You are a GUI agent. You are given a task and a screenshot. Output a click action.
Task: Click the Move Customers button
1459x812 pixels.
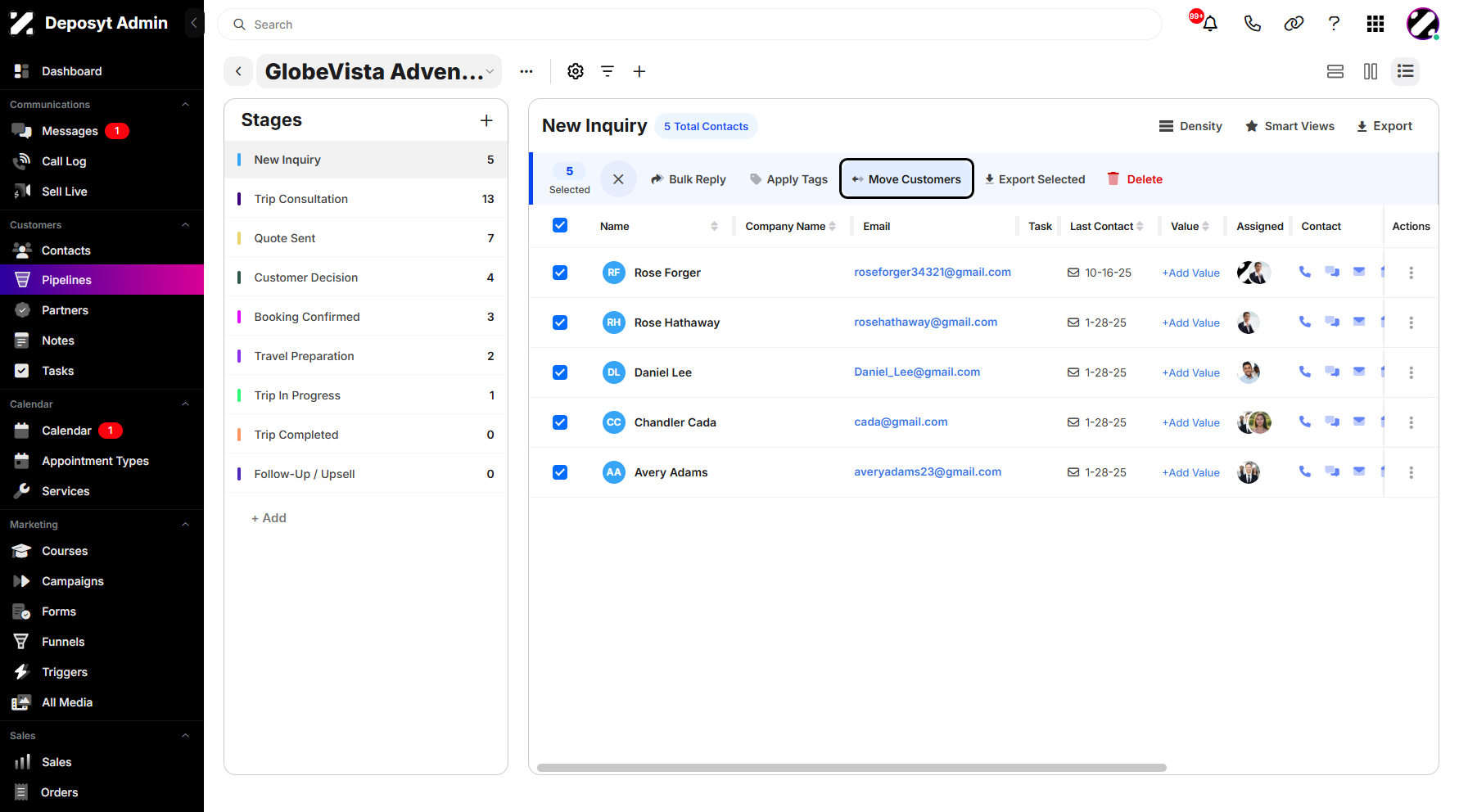[x=906, y=178]
